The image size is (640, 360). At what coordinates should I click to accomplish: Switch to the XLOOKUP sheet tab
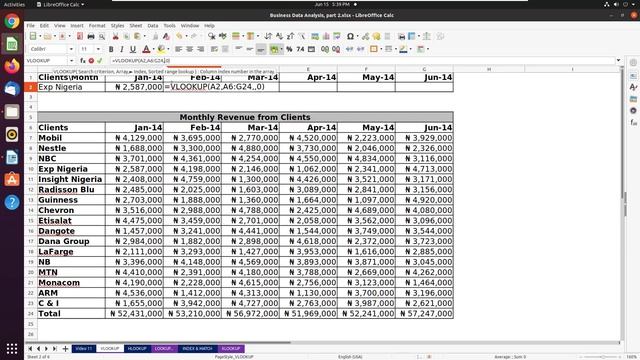pos(231,349)
